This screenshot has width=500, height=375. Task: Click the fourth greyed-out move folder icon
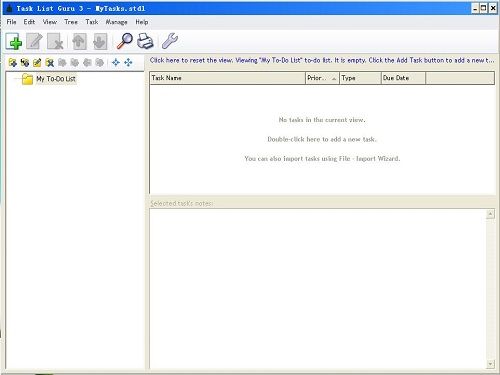pyautogui.click(x=99, y=62)
